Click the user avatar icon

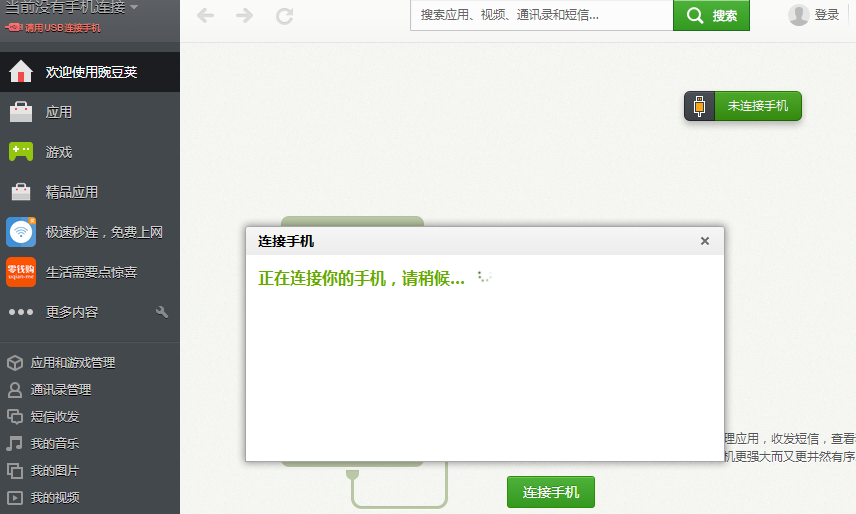pos(798,15)
